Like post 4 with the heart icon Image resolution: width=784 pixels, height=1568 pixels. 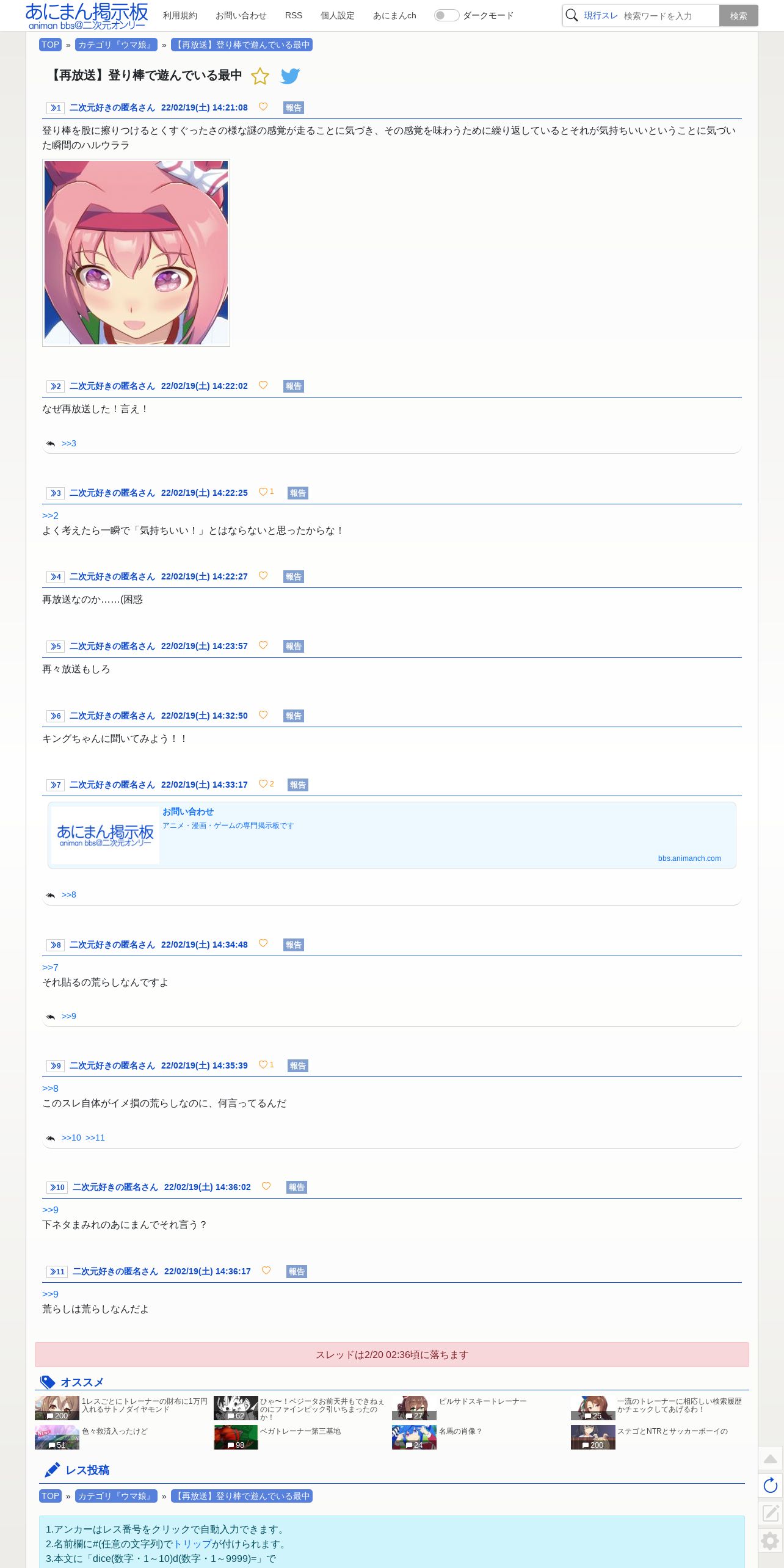[263, 576]
